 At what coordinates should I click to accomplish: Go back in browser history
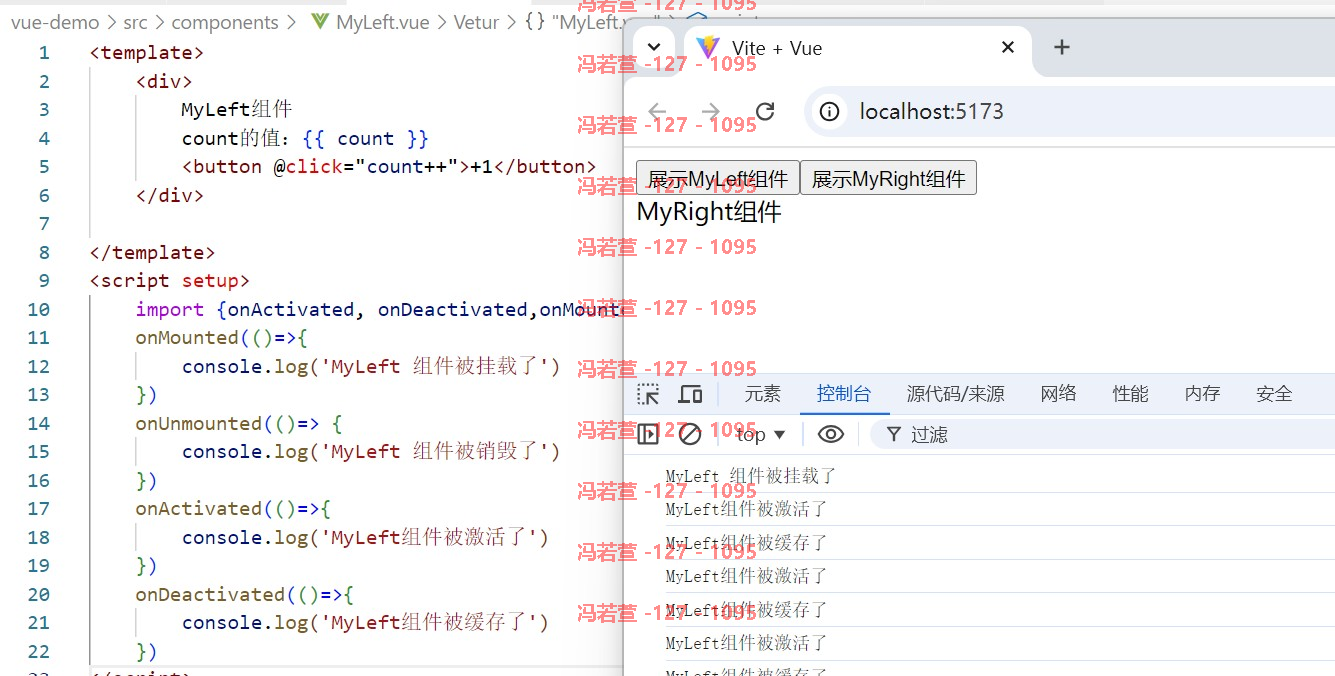pyautogui.click(x=657, y=111)
